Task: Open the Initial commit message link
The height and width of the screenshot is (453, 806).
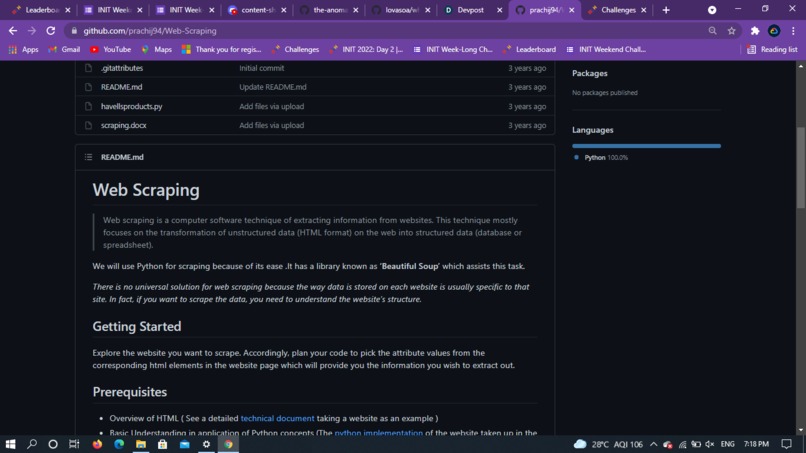Action: [x=261, y=68]
